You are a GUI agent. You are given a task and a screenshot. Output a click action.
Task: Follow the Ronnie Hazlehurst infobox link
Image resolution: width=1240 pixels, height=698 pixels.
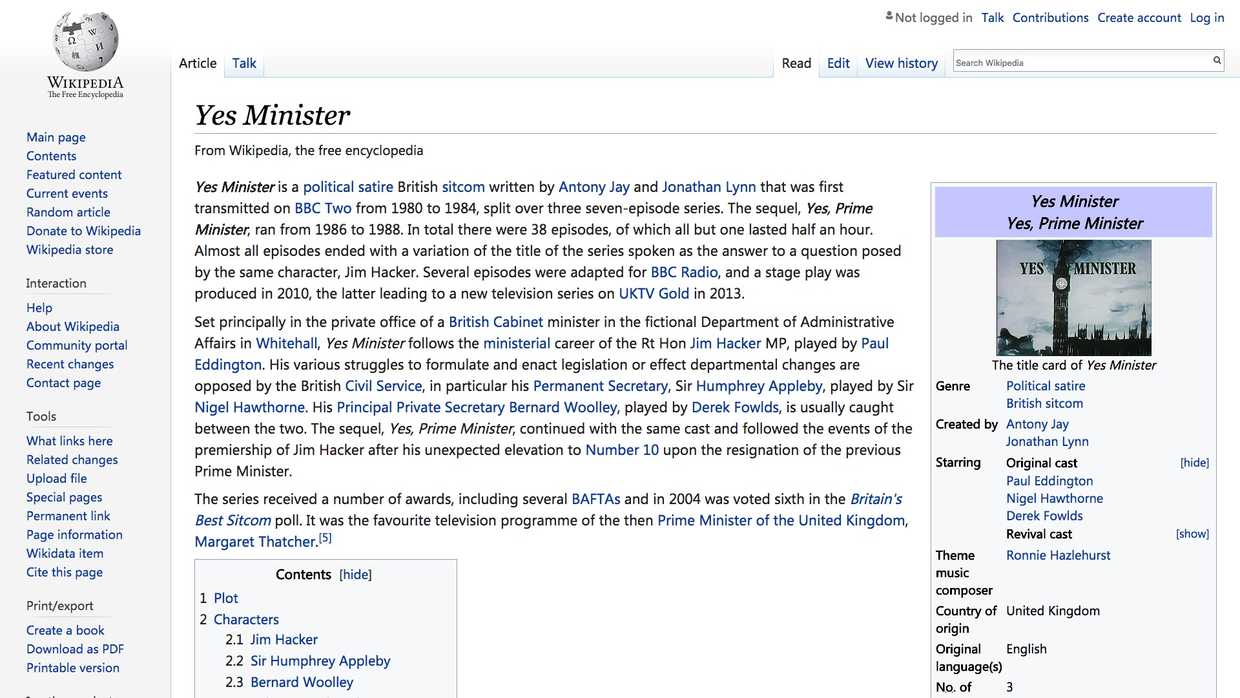tap(1058, 555)
